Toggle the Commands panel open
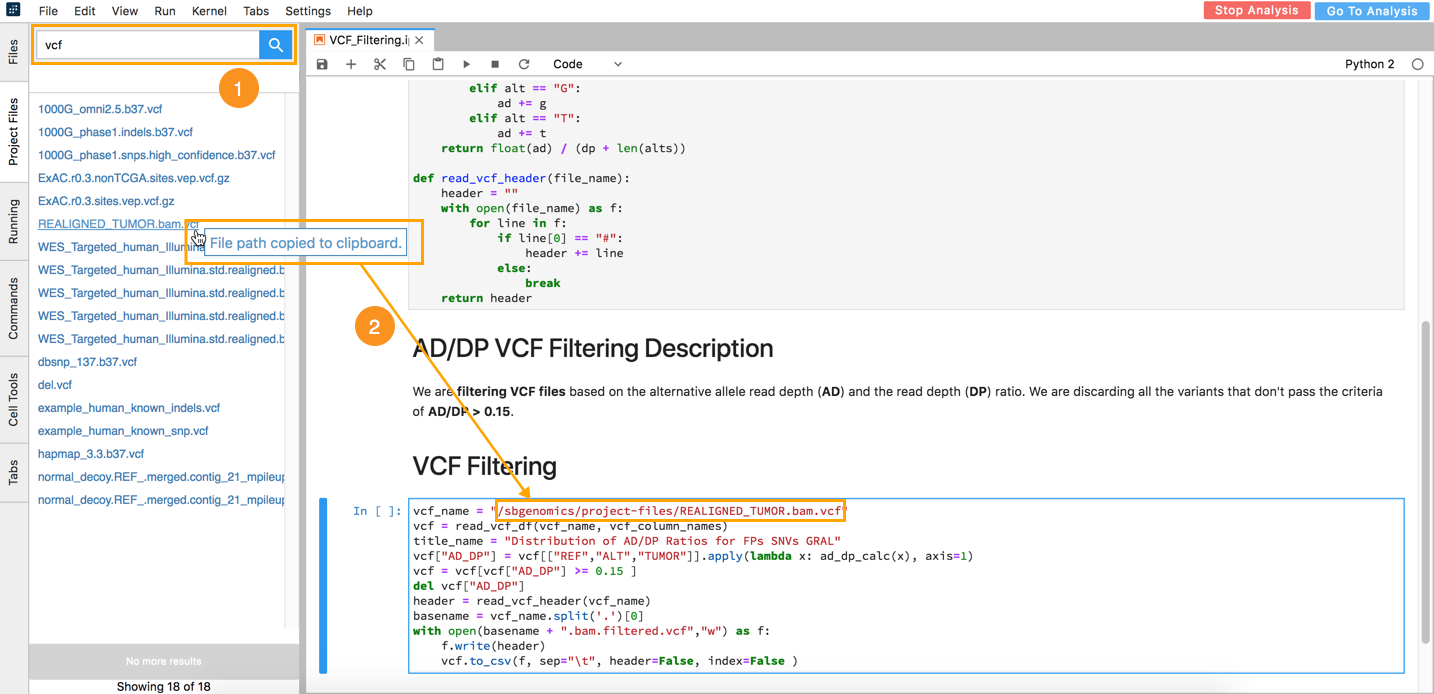 coord(13,303)
